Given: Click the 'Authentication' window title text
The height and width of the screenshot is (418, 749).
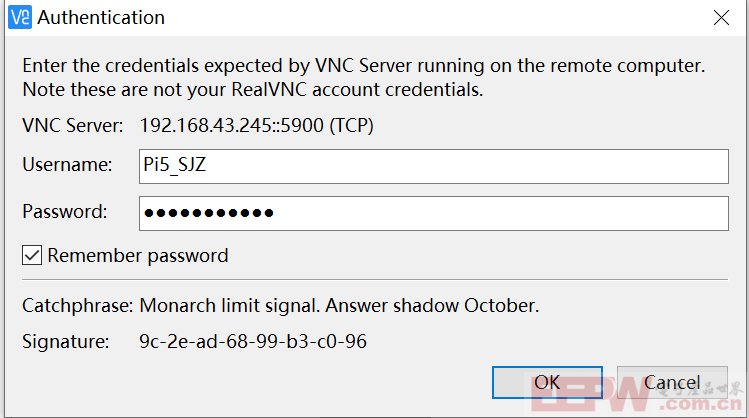Looking at the screenshot, I should click(x=101, y=18).
